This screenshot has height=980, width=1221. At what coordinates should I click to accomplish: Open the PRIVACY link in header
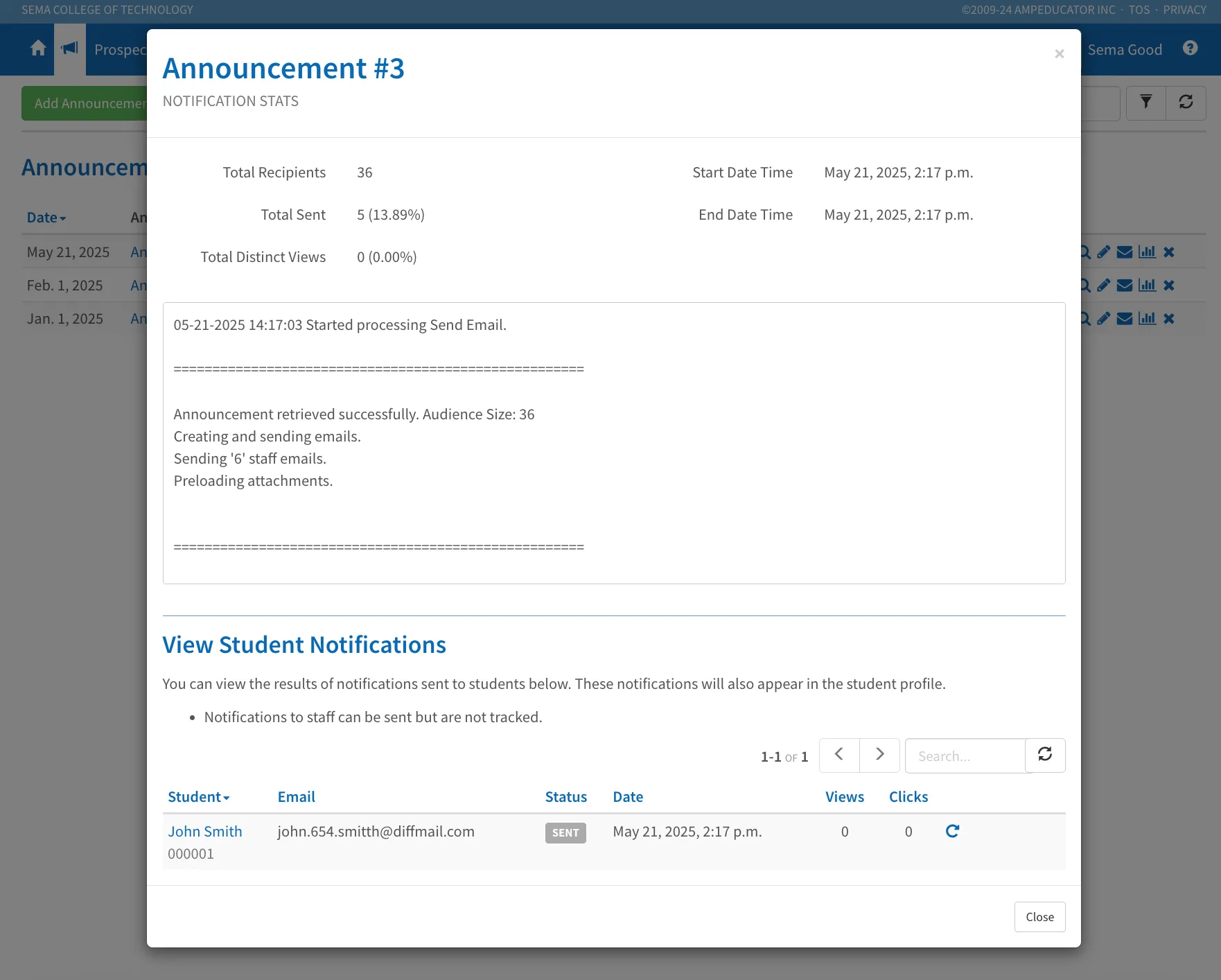point(1185,10)
